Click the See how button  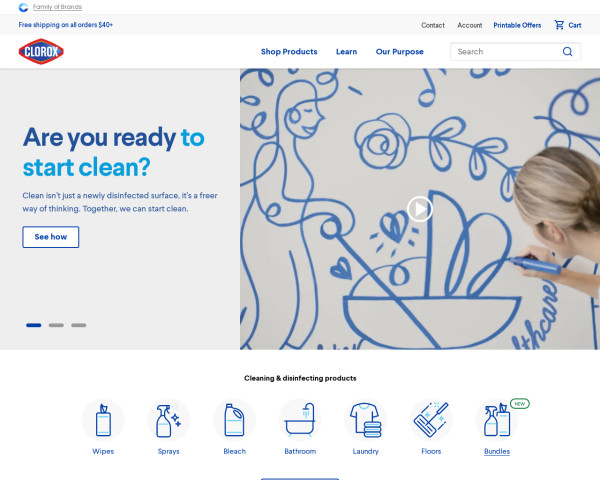pyautogui.click(x=51, y=237)
